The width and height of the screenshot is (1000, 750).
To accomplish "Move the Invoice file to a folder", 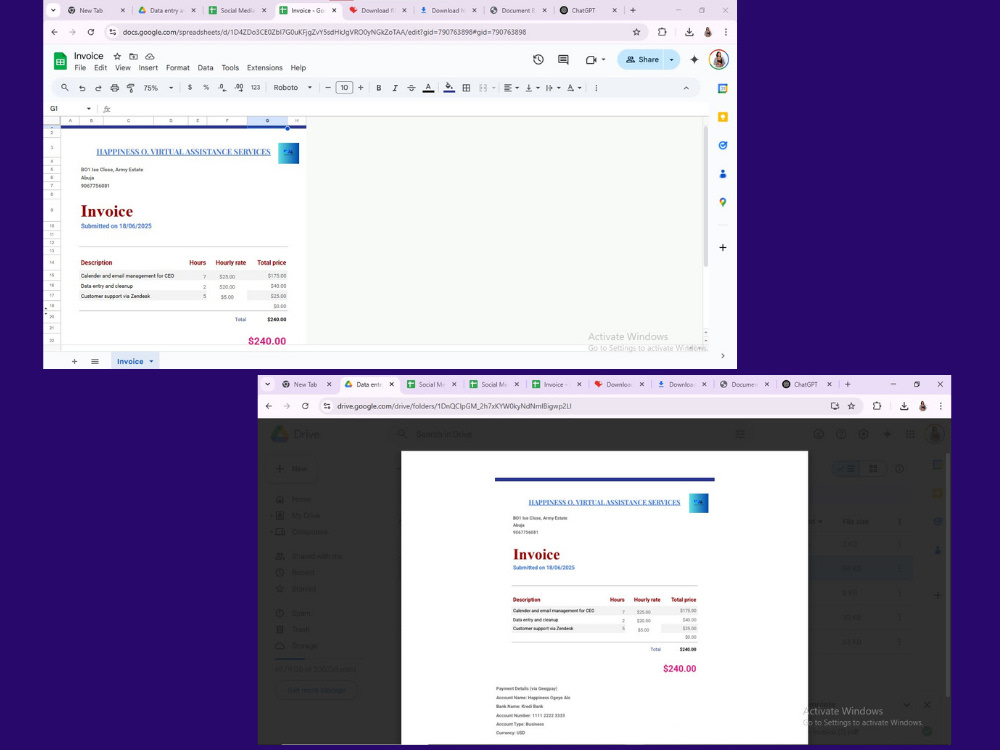I will click(x=133, y=56).
